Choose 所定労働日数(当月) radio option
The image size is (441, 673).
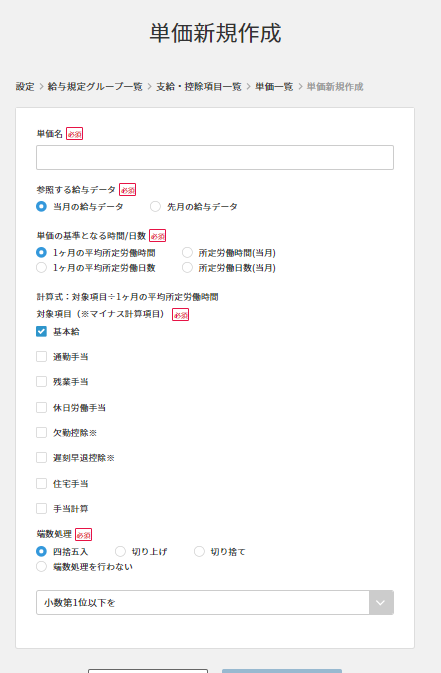click(187, 268)
